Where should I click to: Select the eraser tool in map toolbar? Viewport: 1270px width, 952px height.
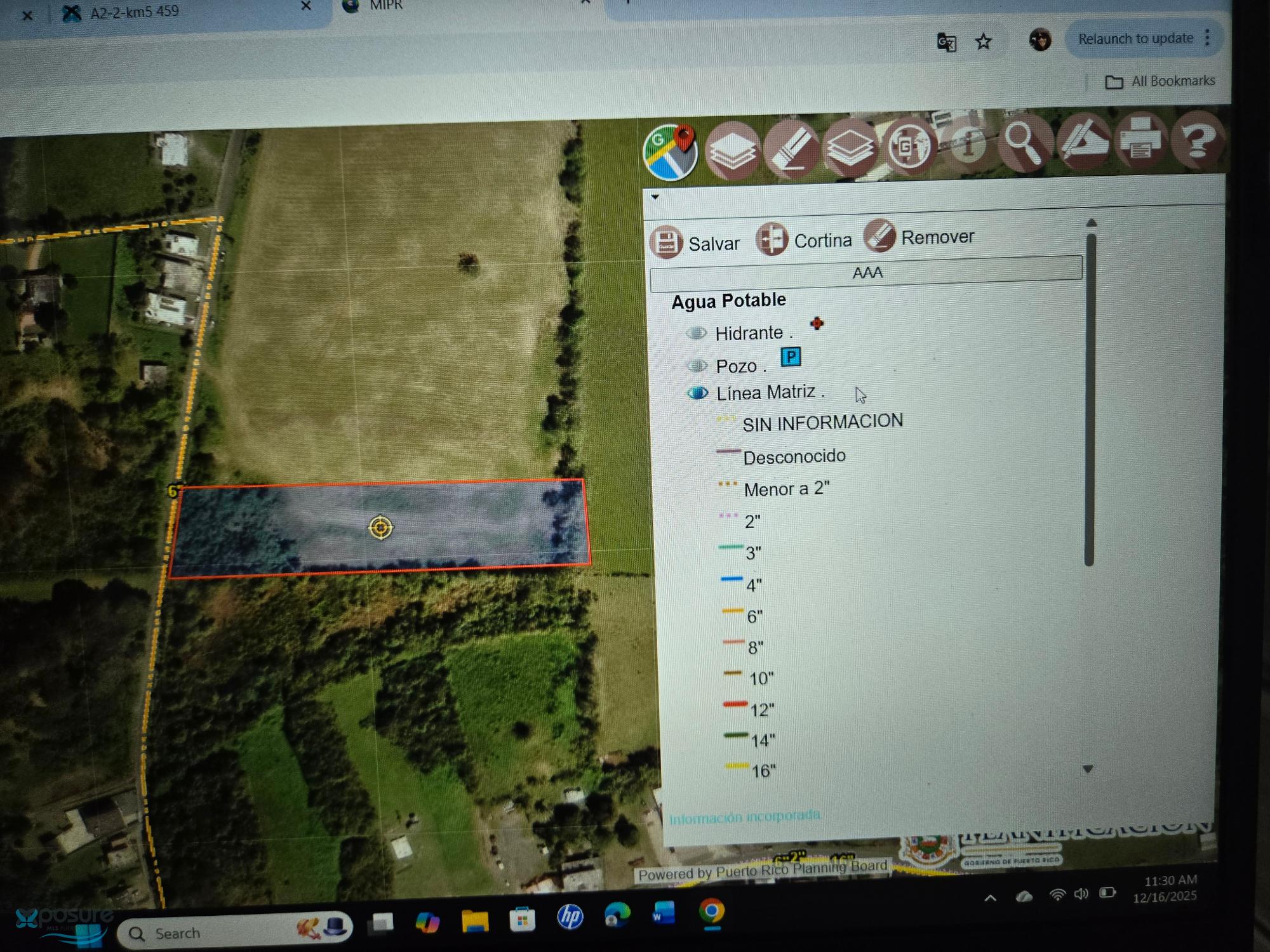(x=792, y=149)
